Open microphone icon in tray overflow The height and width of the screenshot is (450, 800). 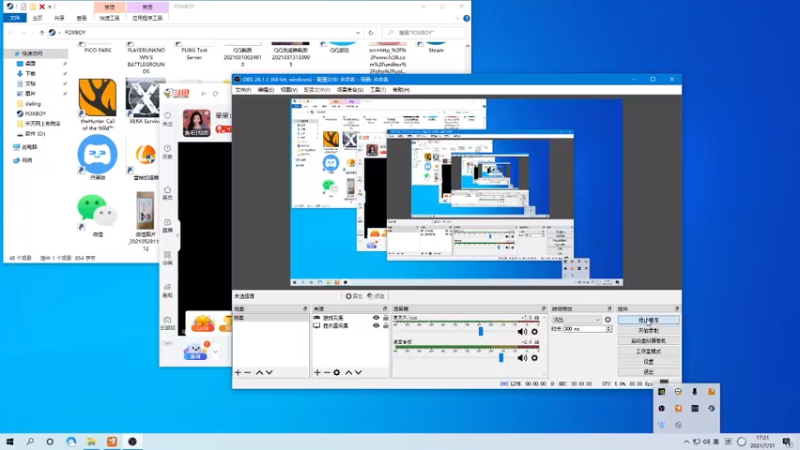click(694, 392)
